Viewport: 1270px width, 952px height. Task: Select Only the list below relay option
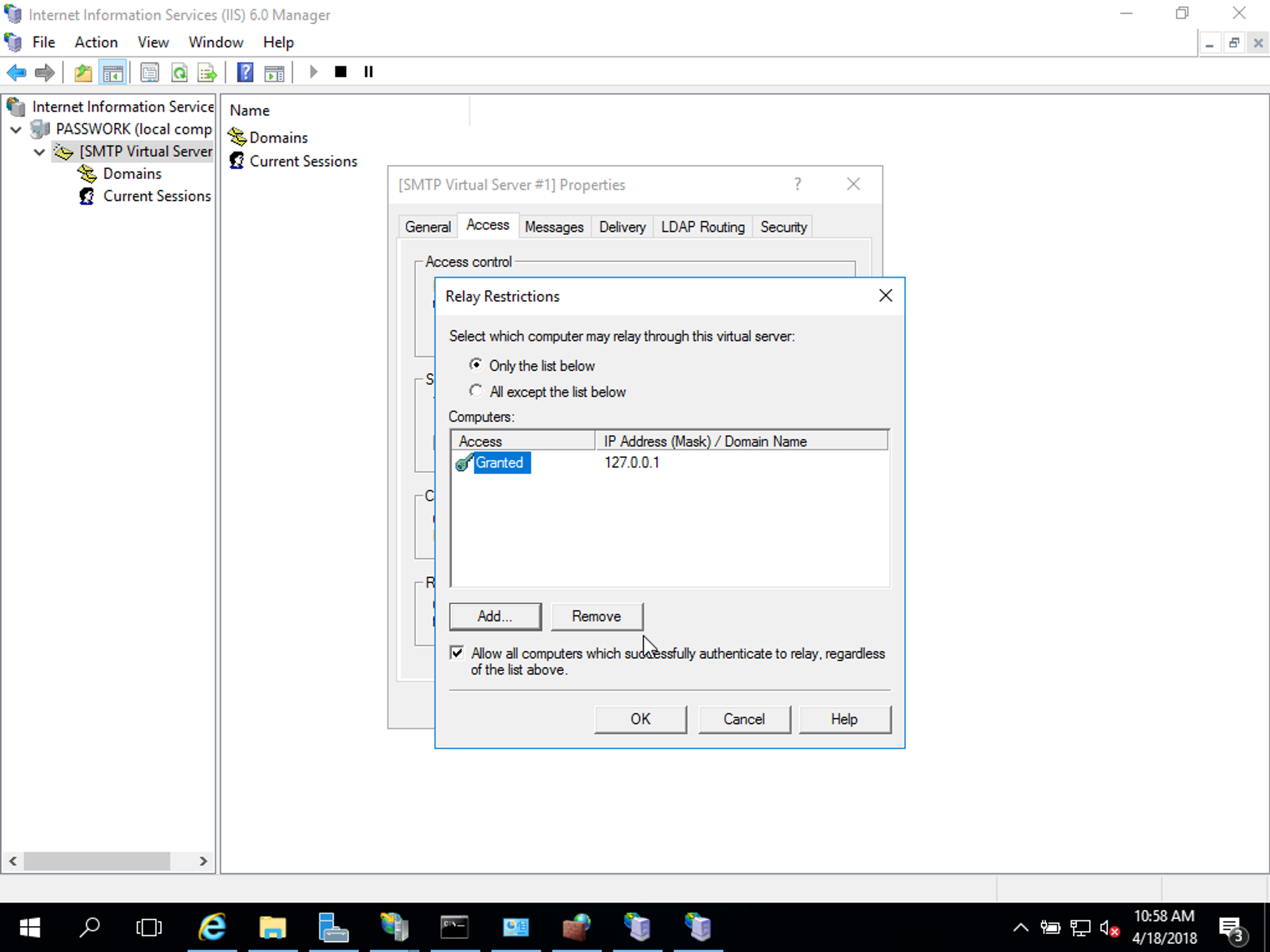[x=476, y=365]
